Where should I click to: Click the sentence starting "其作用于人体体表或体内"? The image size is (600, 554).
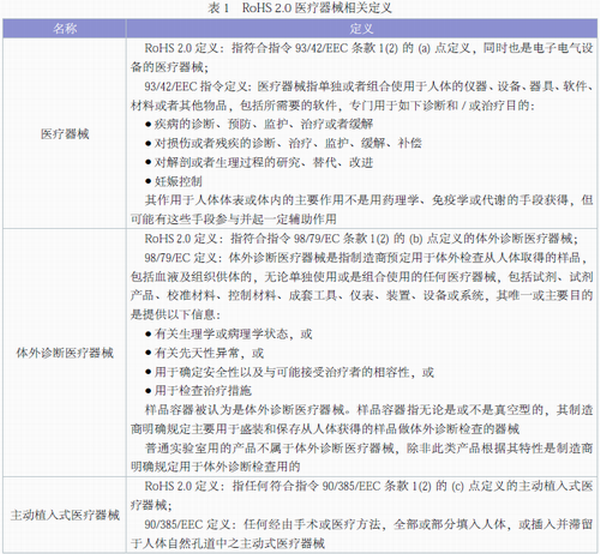click(368, 201)
